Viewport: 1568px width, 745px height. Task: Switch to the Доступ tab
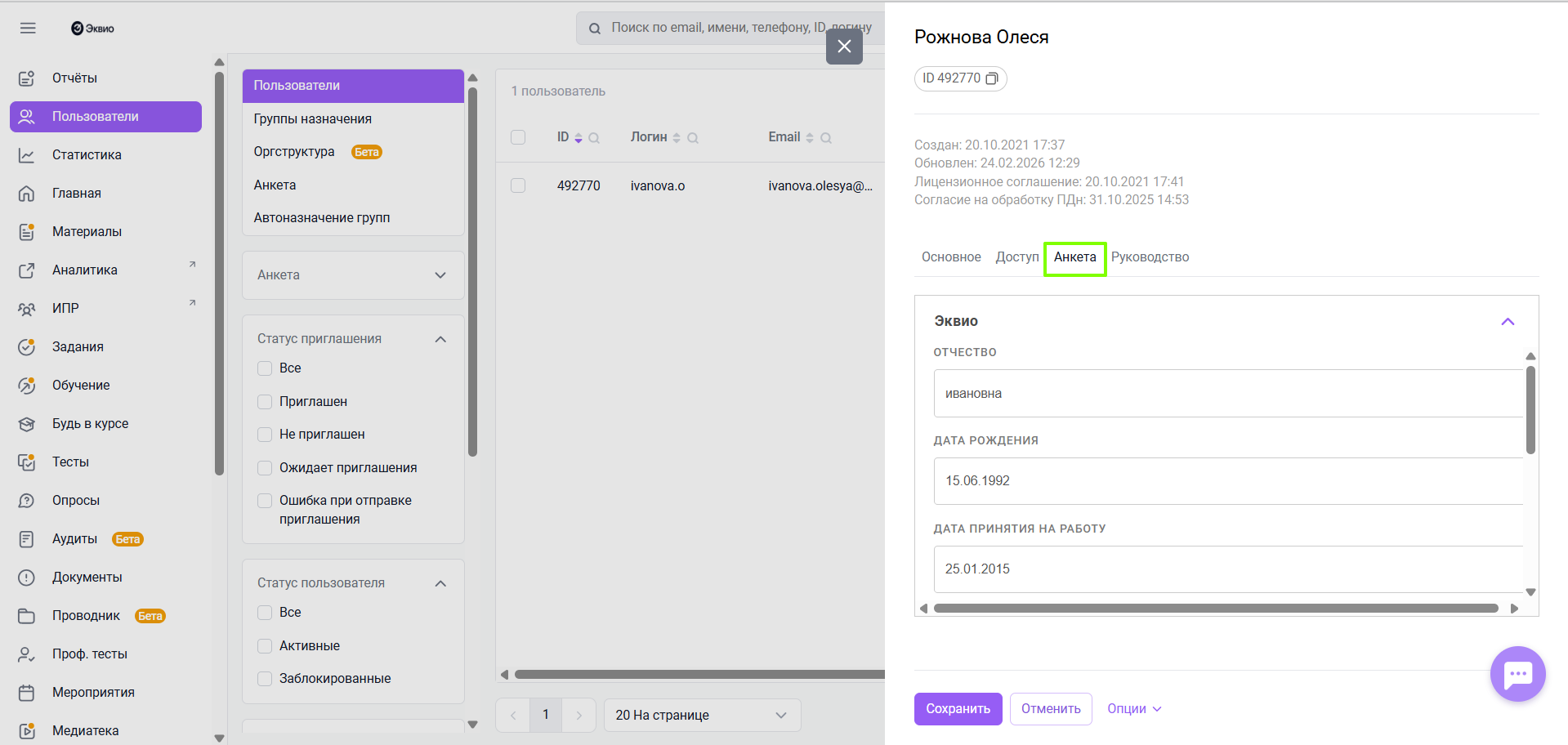[1016, 257]
